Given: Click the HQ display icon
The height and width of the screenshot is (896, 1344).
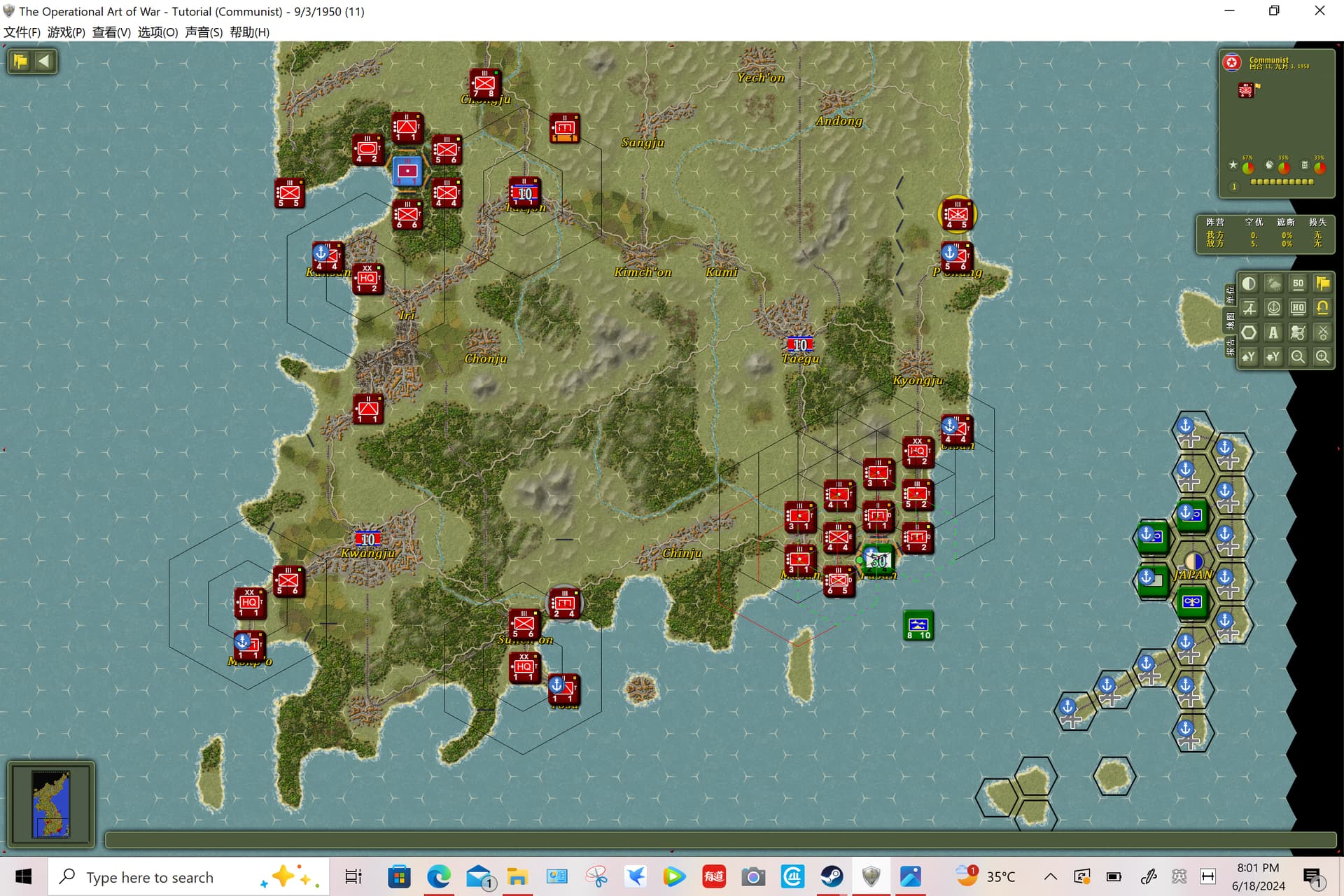Looking at the screenshot, I should (x=1298, y=308).
